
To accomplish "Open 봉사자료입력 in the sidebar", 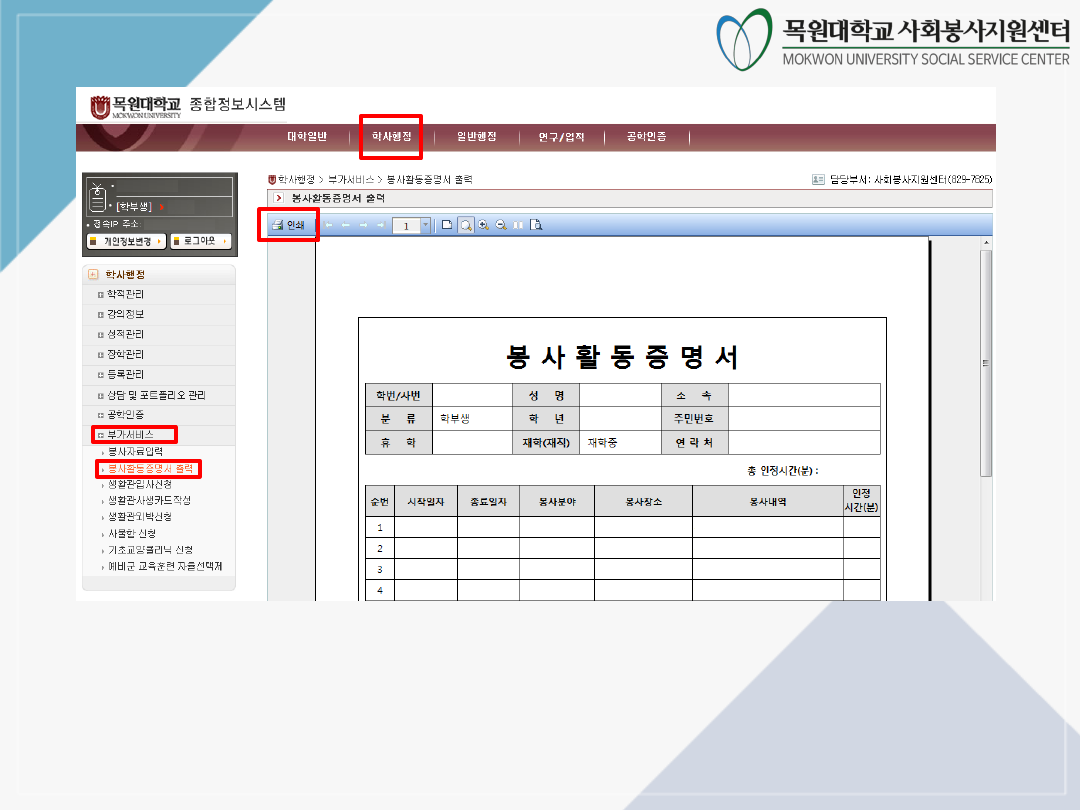I will 135,452.
